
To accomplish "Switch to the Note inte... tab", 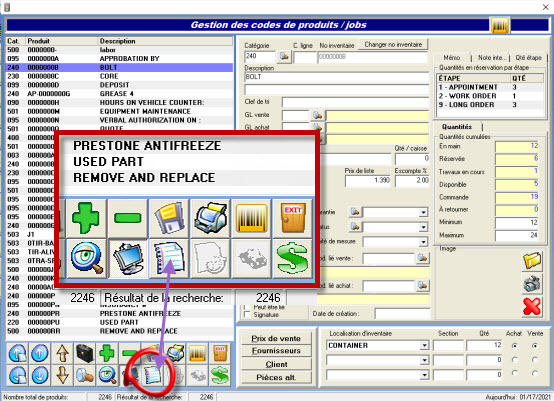I will tap(491, 58).
